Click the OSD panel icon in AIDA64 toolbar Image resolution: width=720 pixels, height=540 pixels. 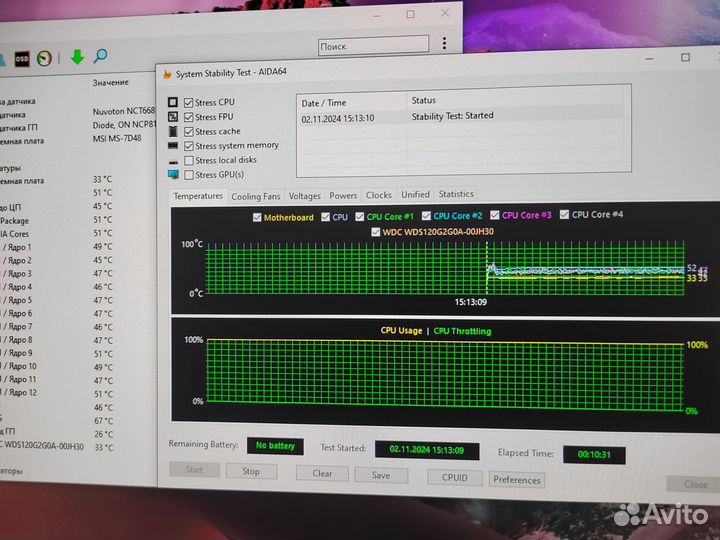22,59
